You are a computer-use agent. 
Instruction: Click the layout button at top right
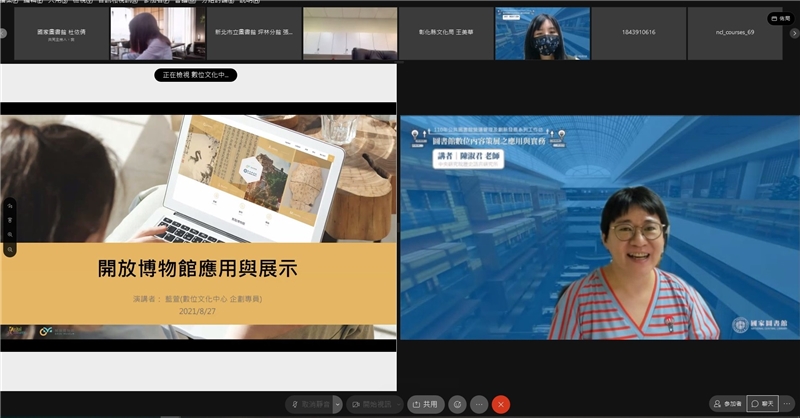pyautogui.click(x=781, y=18)
